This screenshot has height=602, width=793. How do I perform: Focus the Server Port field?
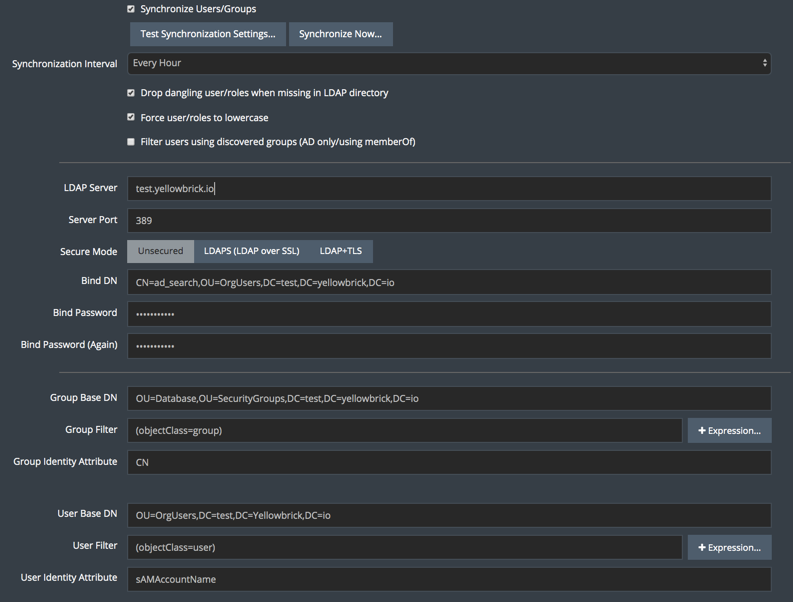click(449, 220)
